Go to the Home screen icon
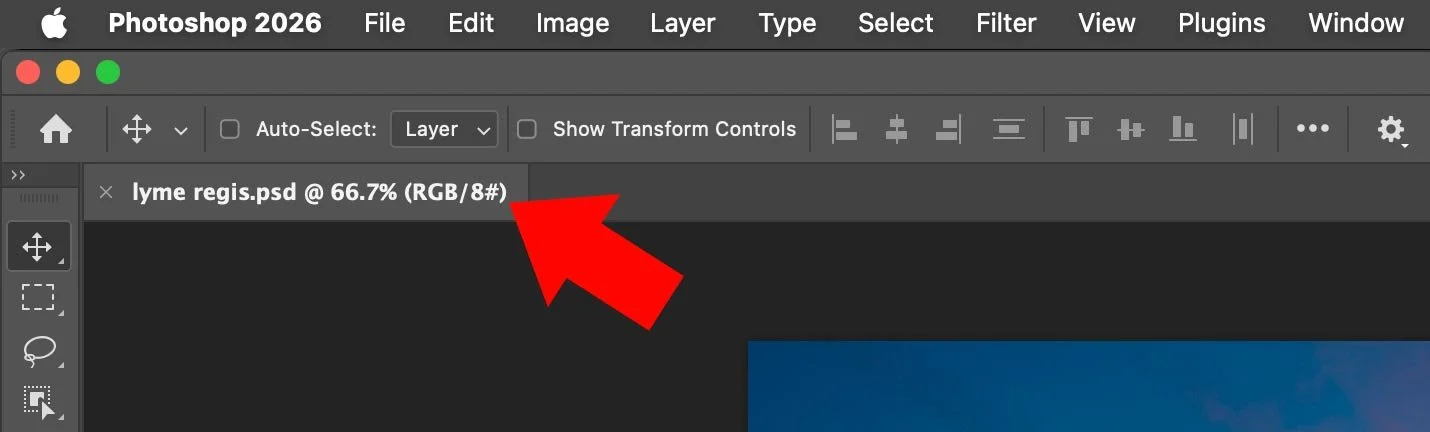The width and height of the screenshot is (1430, 432). [x=55, y=129]
